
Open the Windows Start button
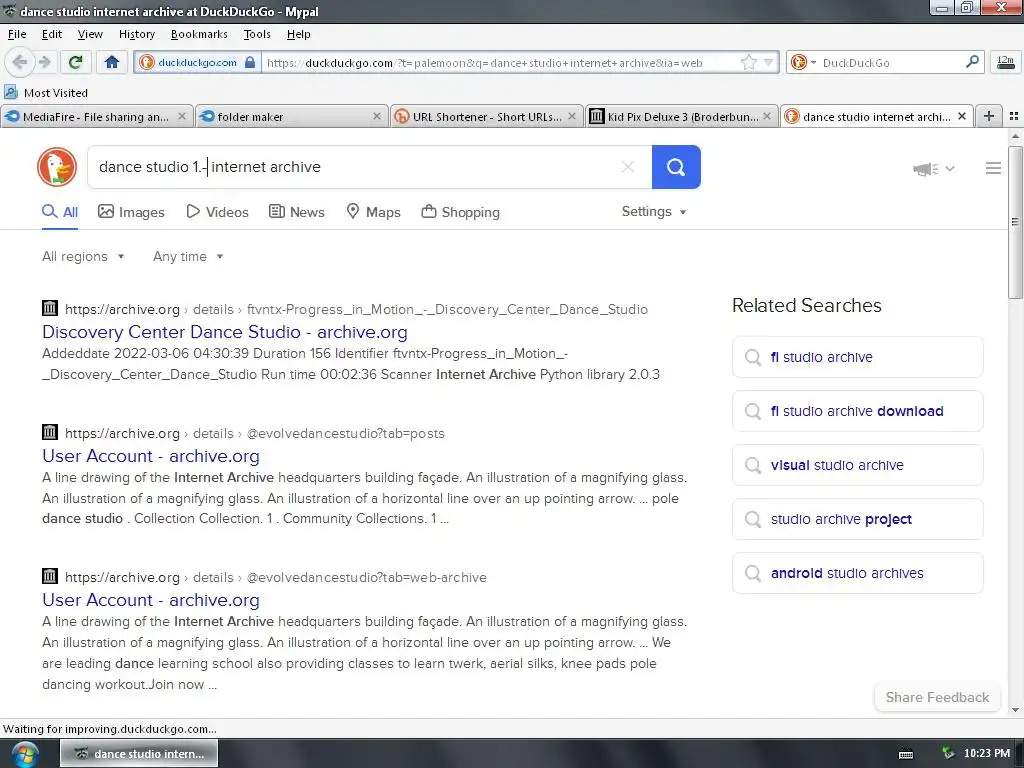pos(23,754)
